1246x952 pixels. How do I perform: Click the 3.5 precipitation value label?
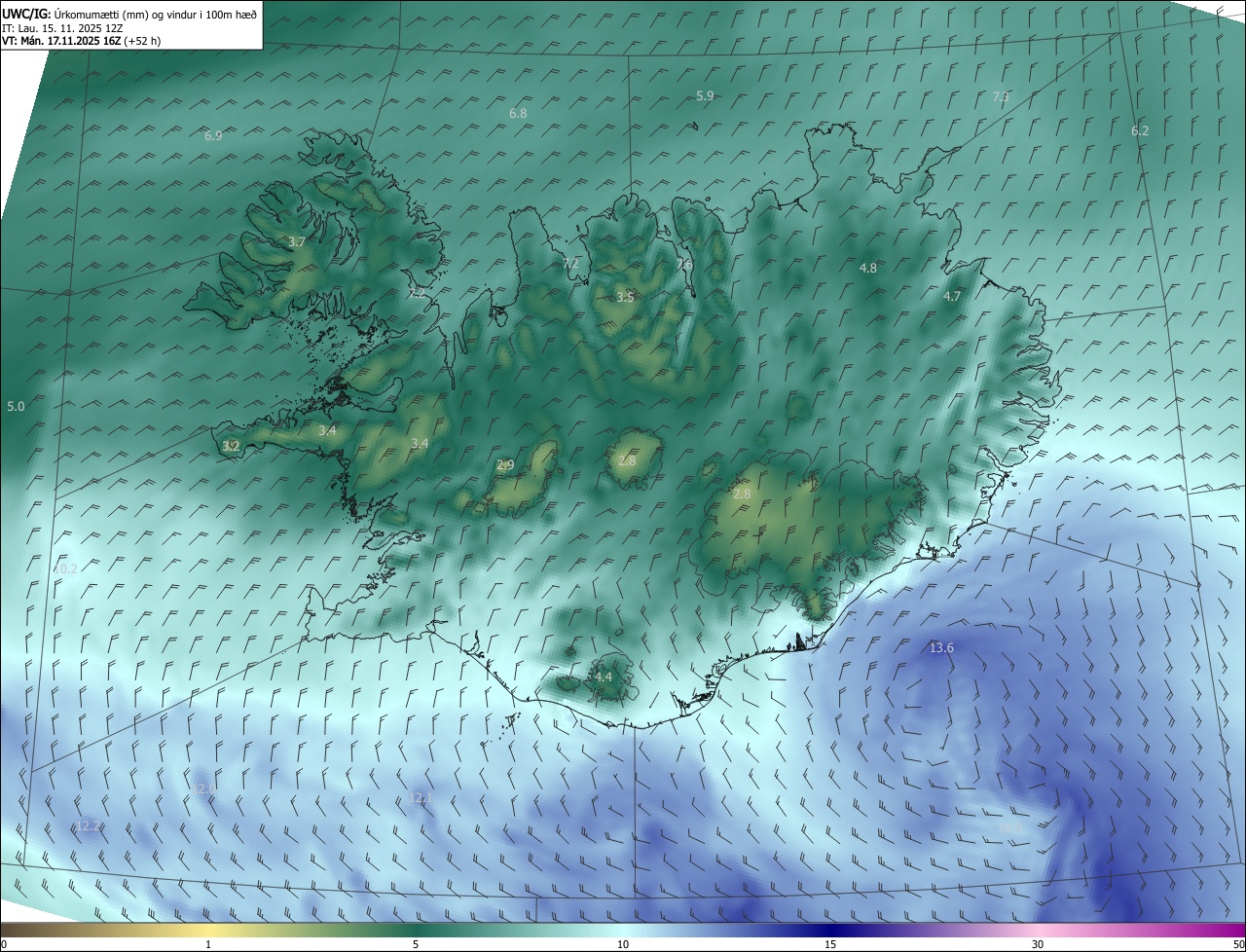pos(625,298)
